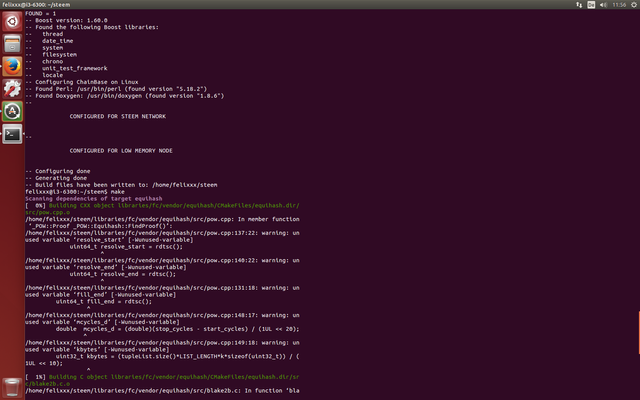The height and width of the screenshot is (400, 640).
Task: Open the keyboard layout indicator
Action: tap(591, 4)
